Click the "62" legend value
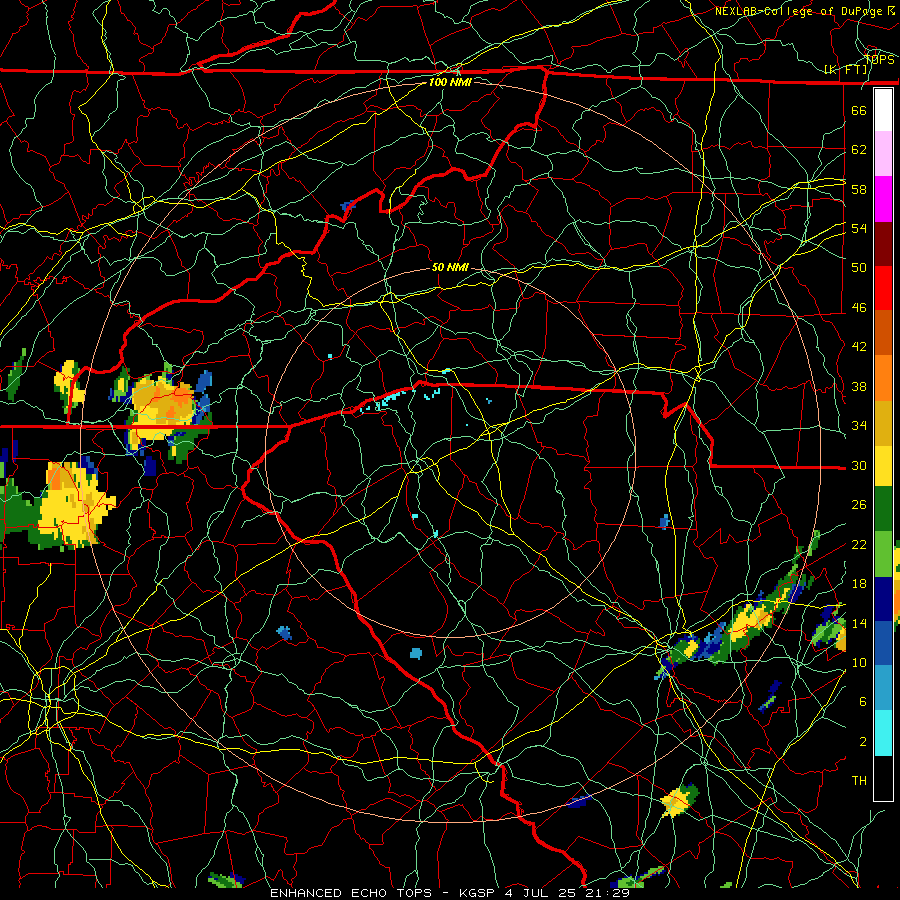Image resolution: width=900 pixels, height=900 pixels. pyautogui.click(x=859, y=150)
